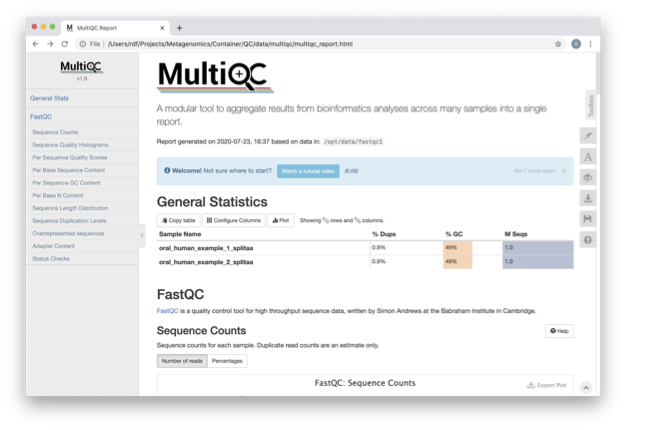Switch plot to Percentages
Image resolution: width=650 pixels, height=430 pixels.
(227, 361)
